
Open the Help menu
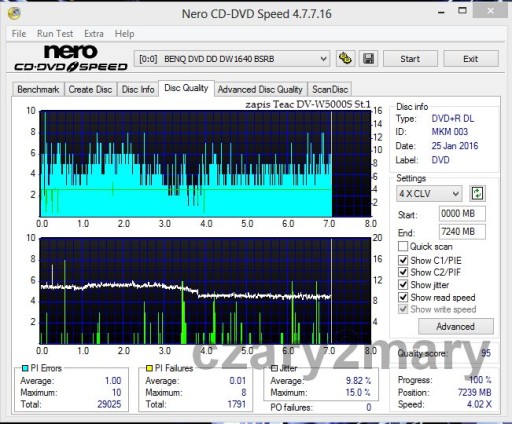click(124, 34)
